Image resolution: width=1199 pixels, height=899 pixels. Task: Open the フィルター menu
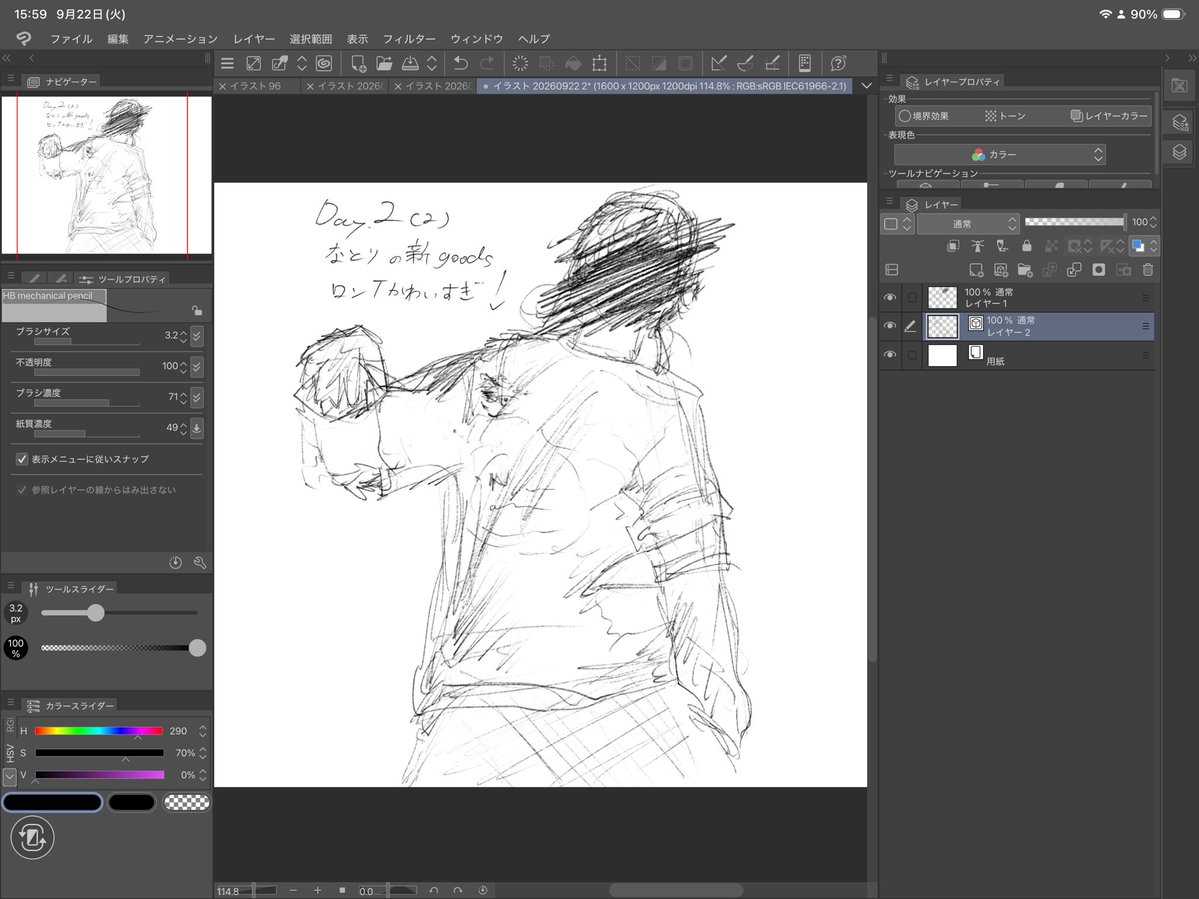[x=409, y=39]
